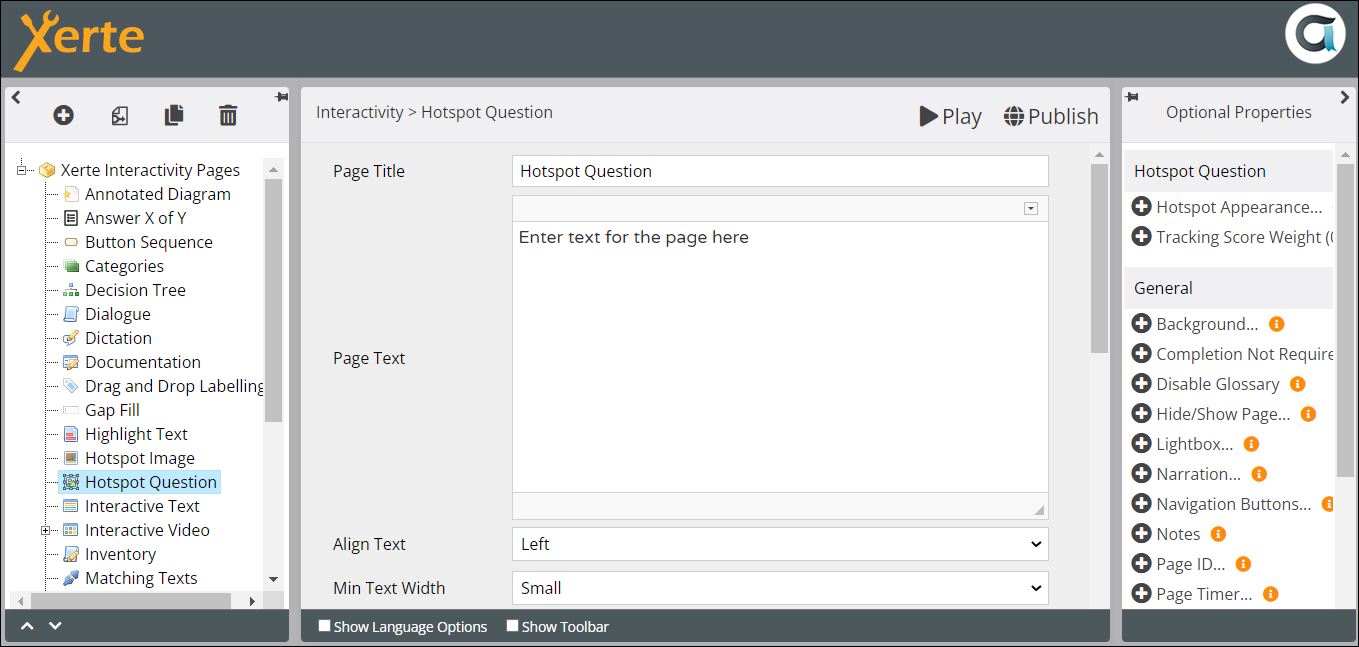Screen dimensions: 1359x647
Task: Add the Narration optional property
Action: (x=1141, y=474)
